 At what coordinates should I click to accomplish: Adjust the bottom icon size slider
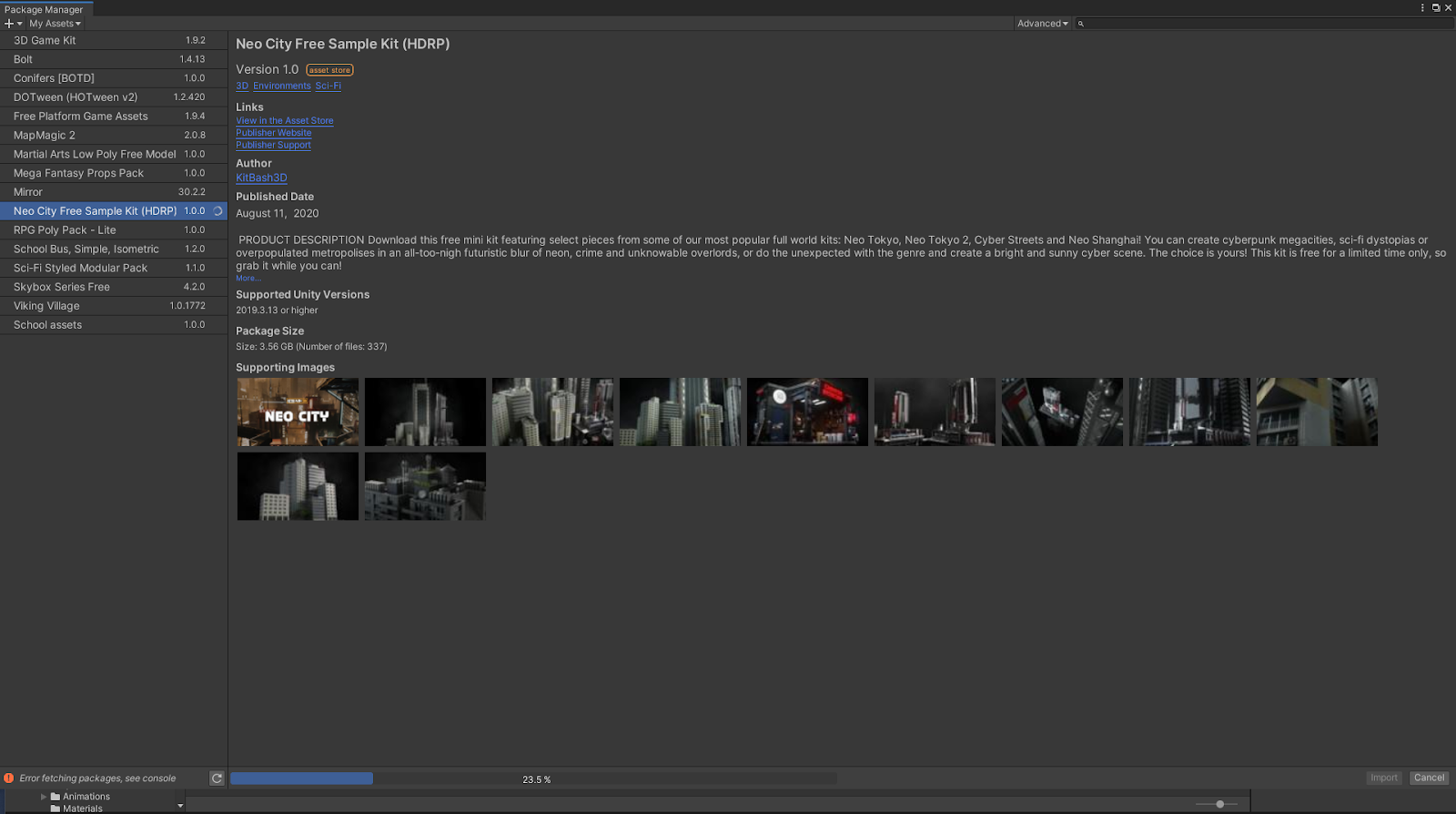[1219, 804]
